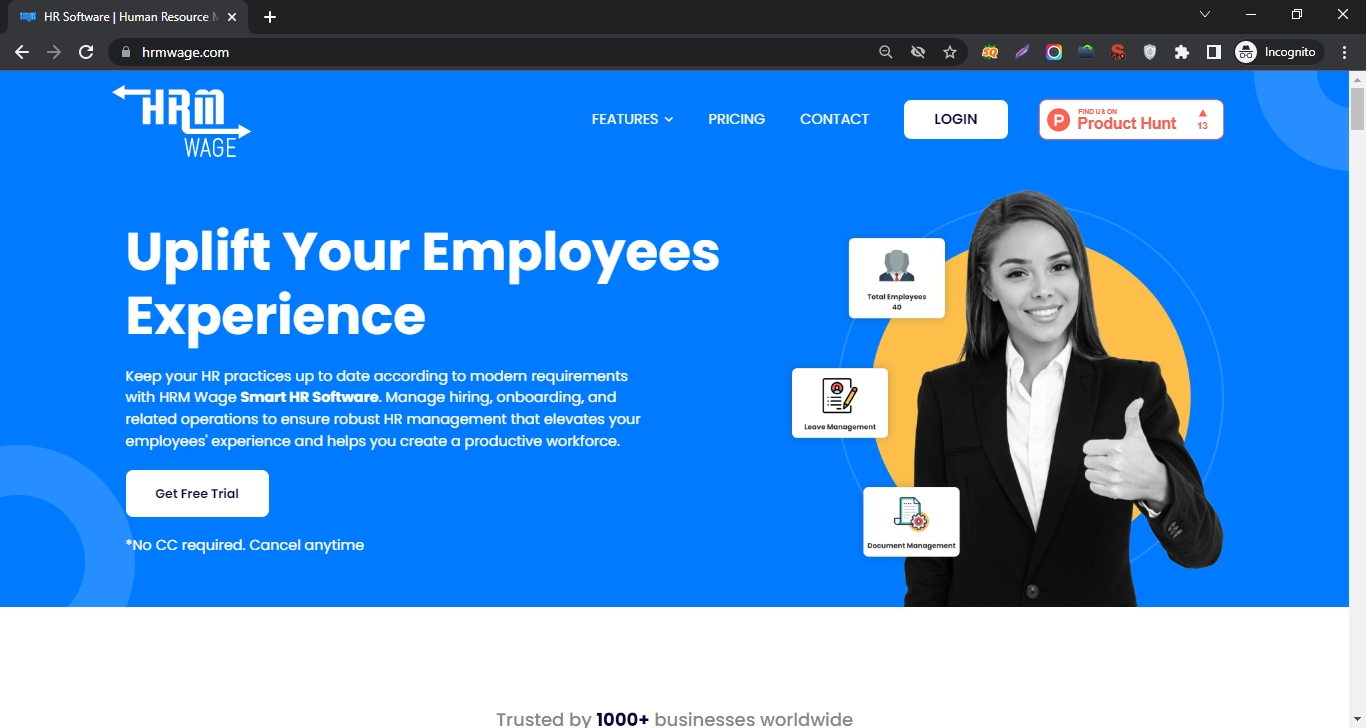Click the browser forward arrow
The width and height of the screenshot is (1366, 728).
(54, 52)
